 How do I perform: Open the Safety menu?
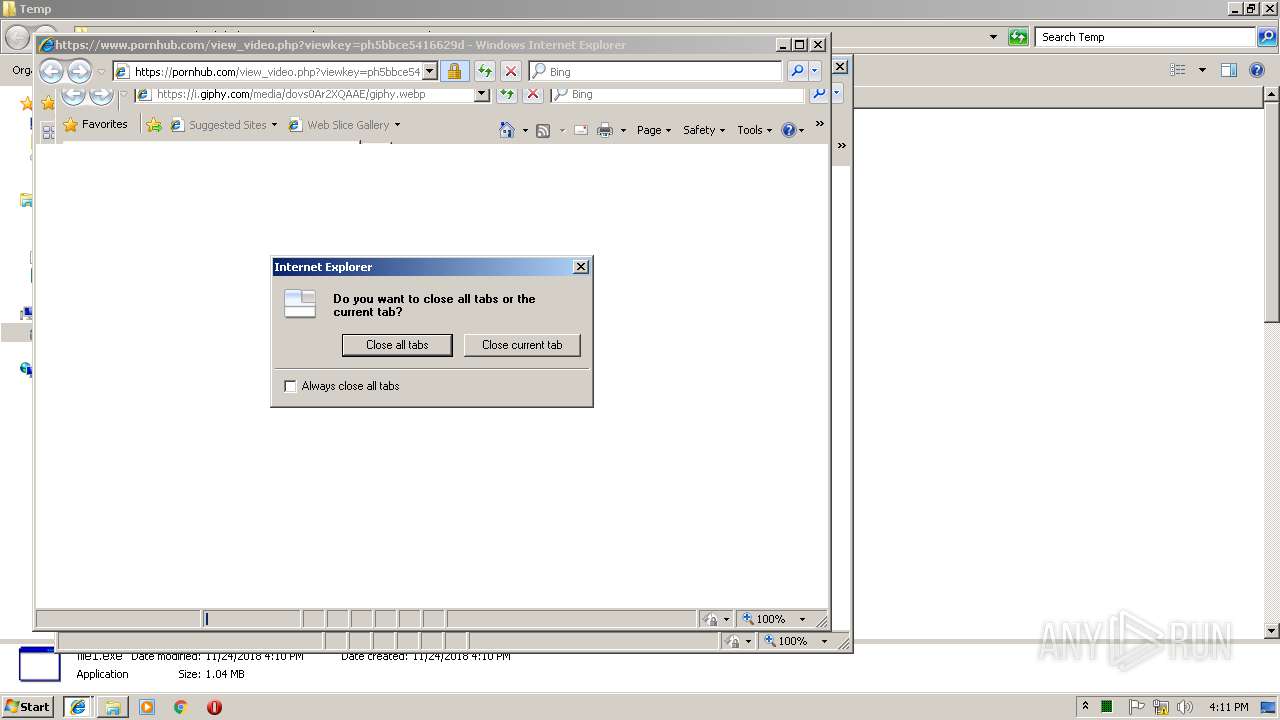coord(704,130)
